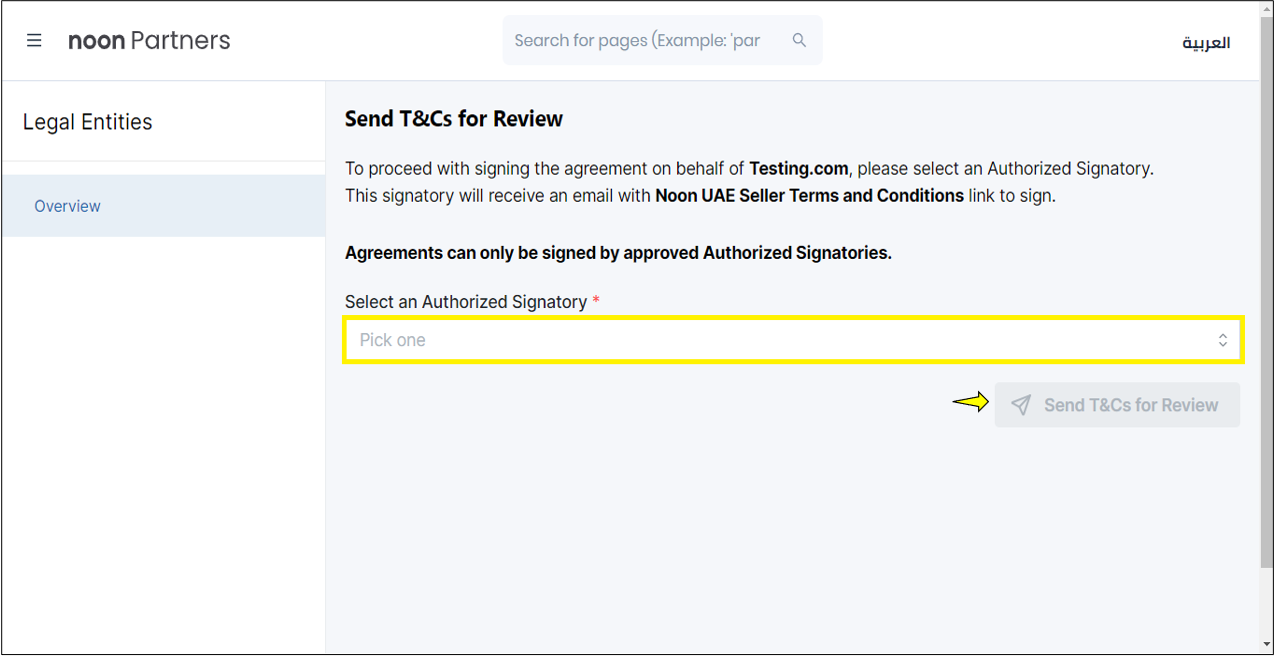Focus the Search for pages field

pyautogui.click(x=640, y=41)
